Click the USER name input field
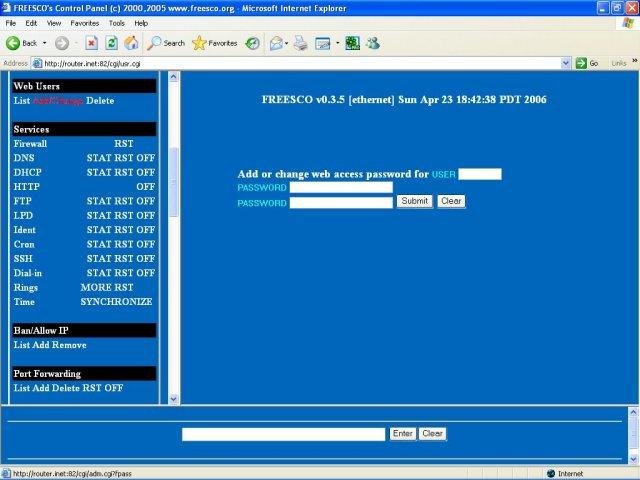The image size is (640, 480). [x=480, y=174]
